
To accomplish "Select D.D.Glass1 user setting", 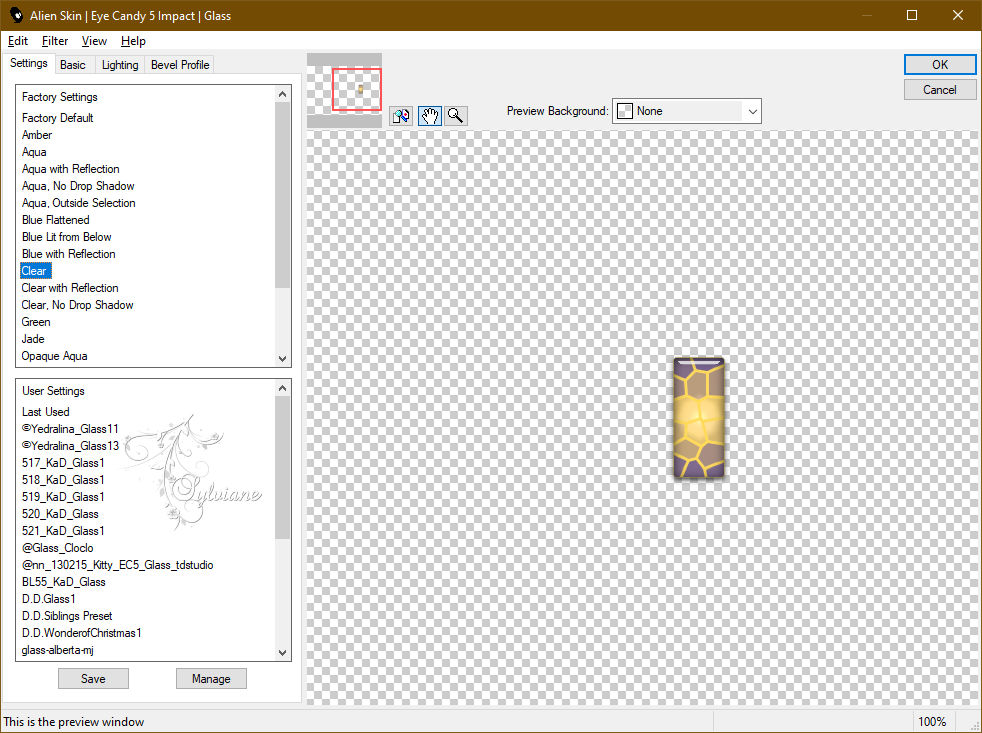I will [x=49, y=598].
